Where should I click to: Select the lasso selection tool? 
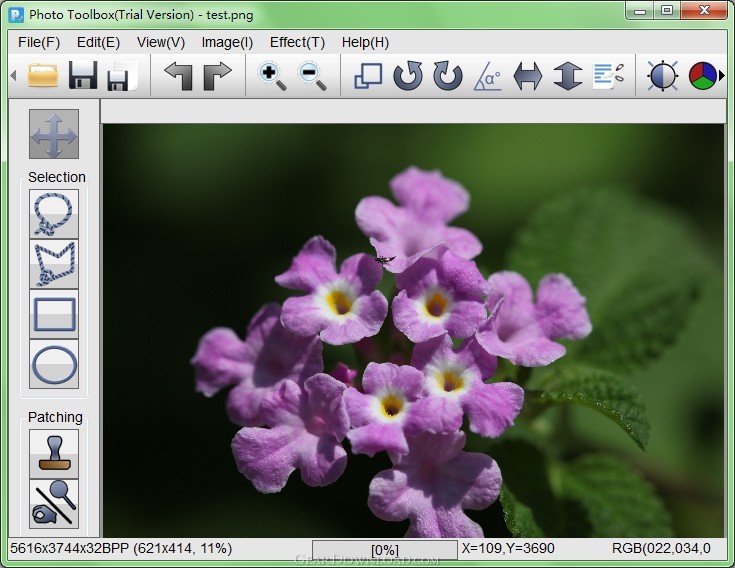54,214
